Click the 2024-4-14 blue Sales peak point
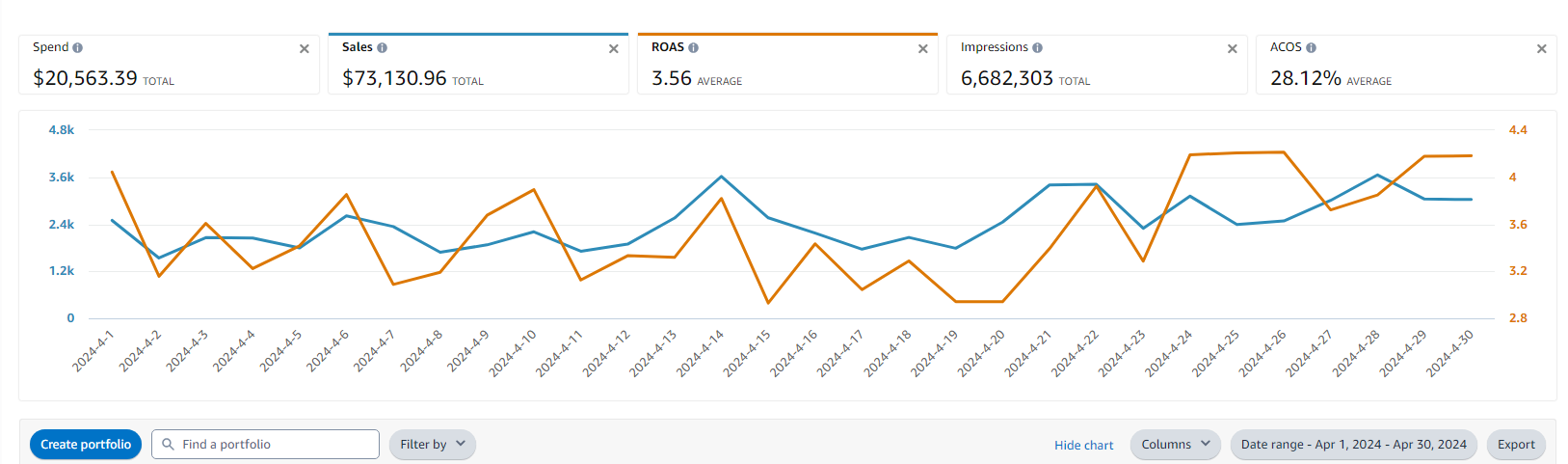 click(x=722, y=177)
